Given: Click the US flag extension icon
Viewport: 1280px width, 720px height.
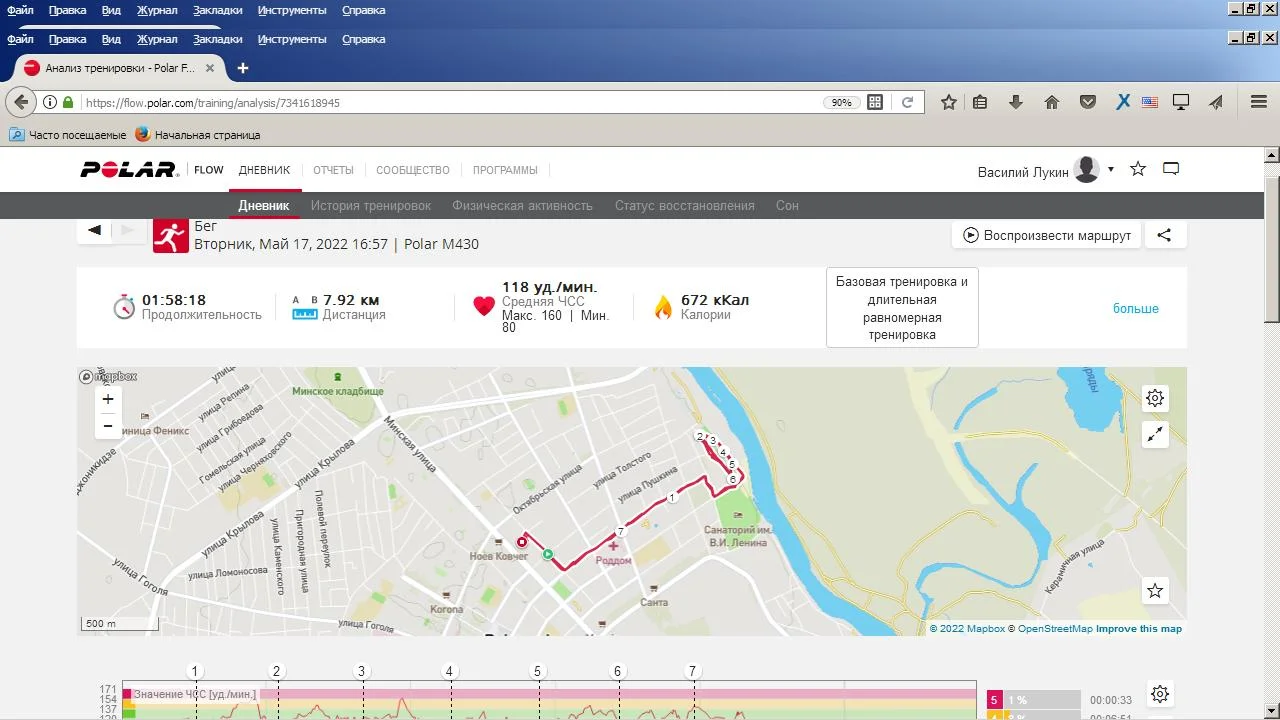Looking at the screenshot, I should 1150,102.
